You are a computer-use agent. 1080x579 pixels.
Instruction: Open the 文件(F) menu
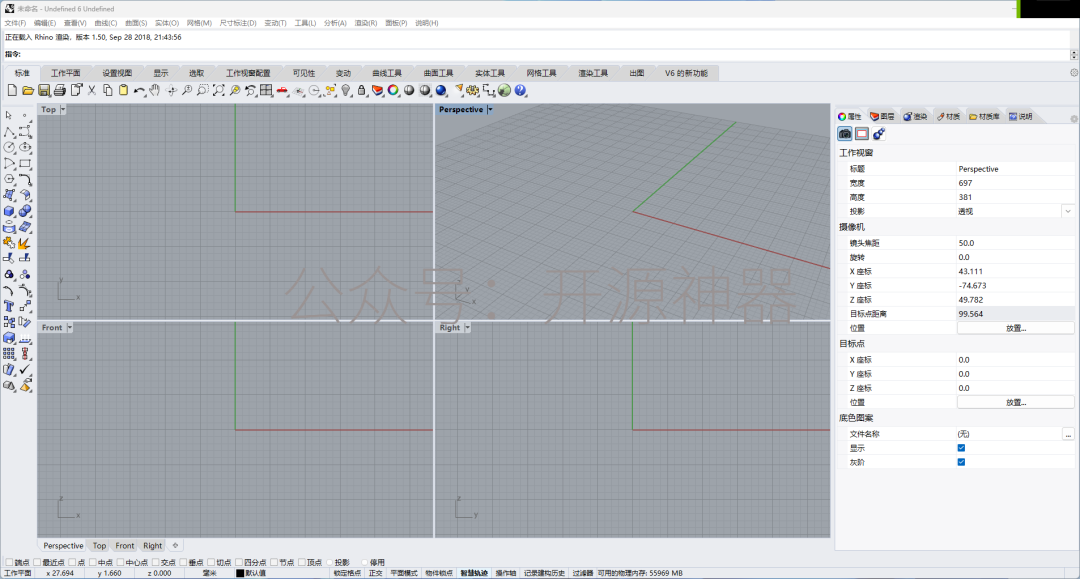pos(15,23)
